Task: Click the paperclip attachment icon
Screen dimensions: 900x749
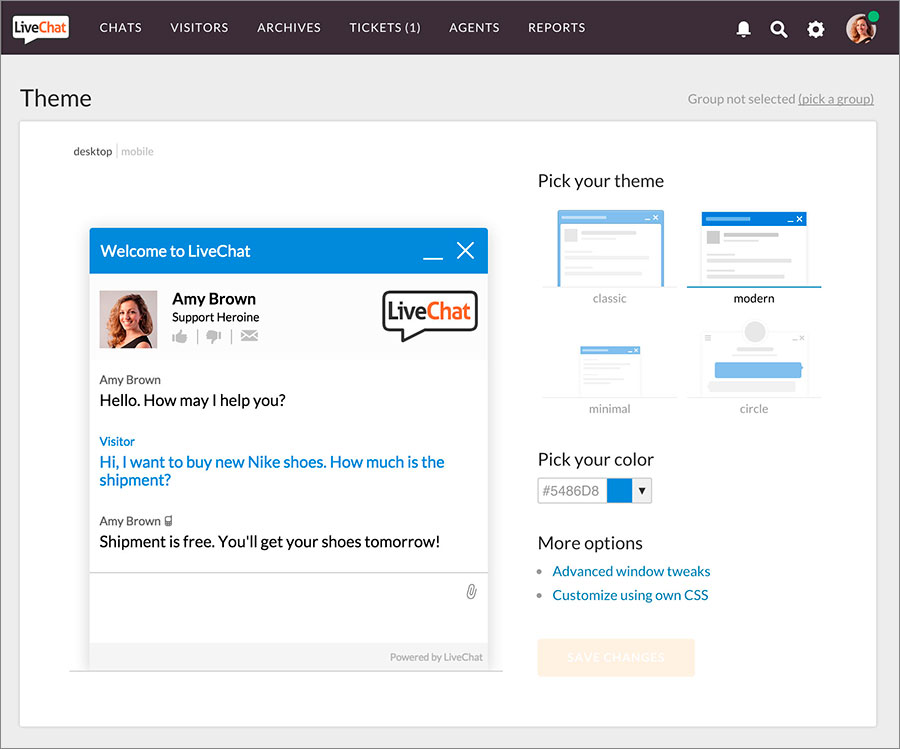Action: pos(471,592)
